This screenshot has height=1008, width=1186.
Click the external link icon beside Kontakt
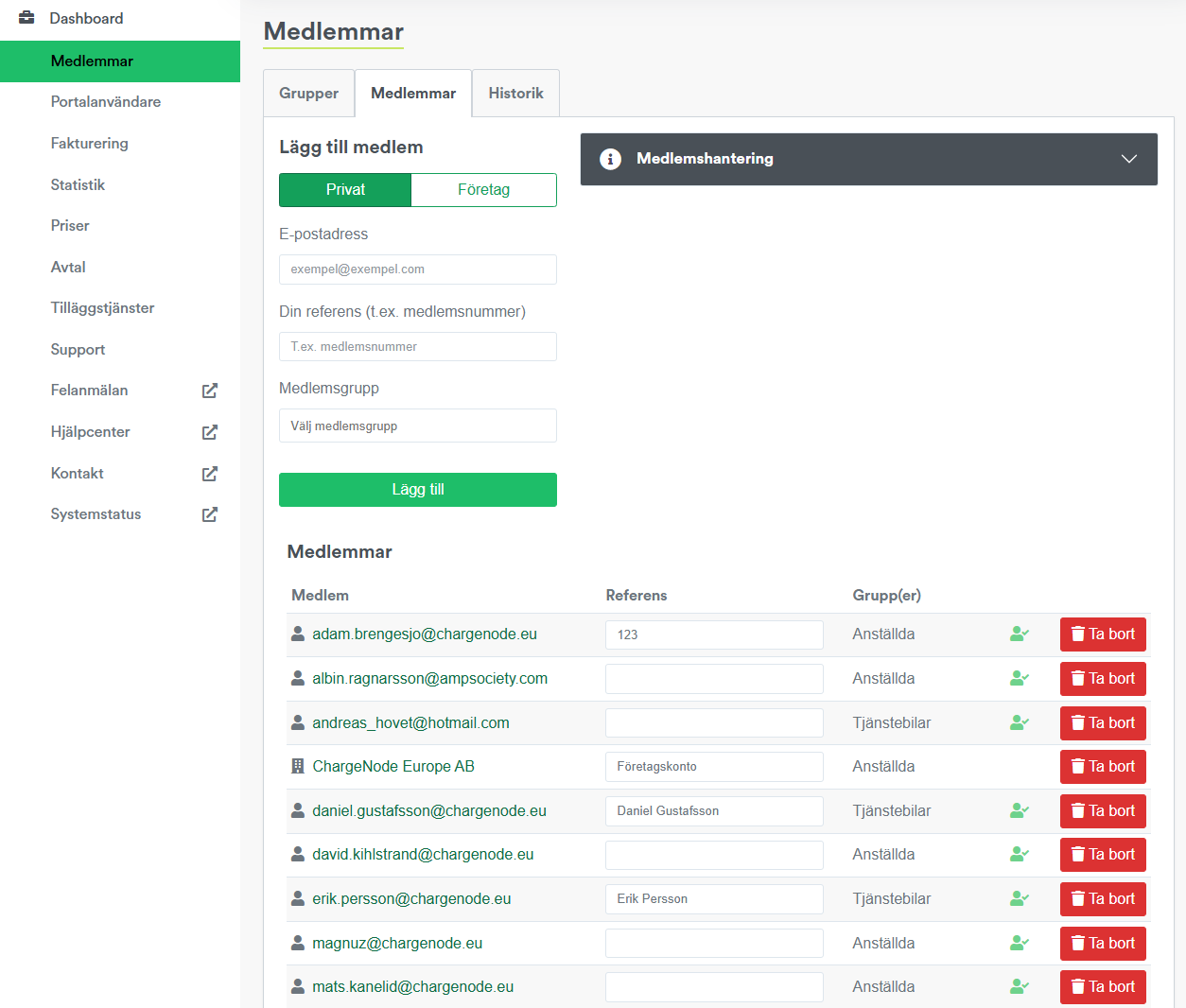(x=210, y=474)
